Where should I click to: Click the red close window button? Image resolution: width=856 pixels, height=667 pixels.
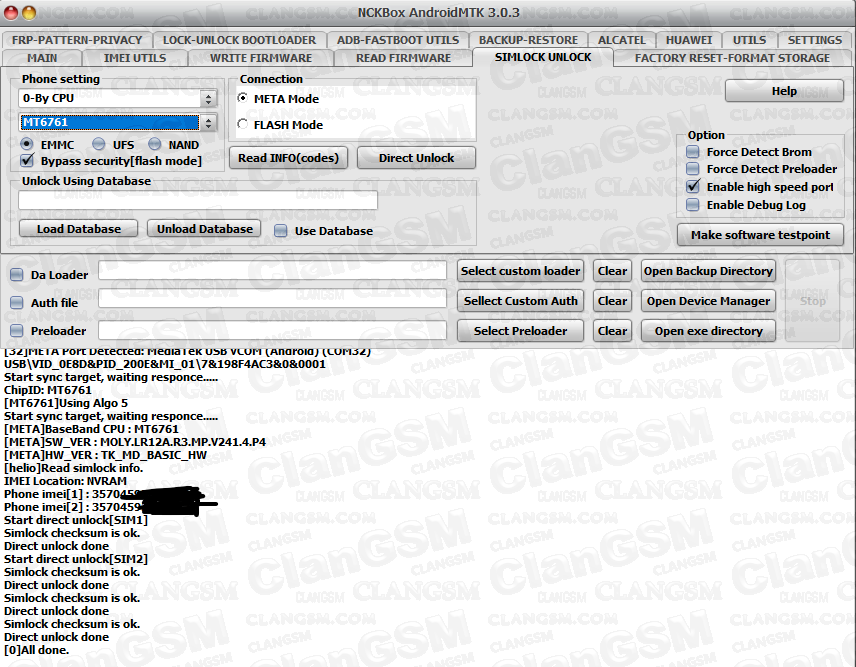(10, 12)
